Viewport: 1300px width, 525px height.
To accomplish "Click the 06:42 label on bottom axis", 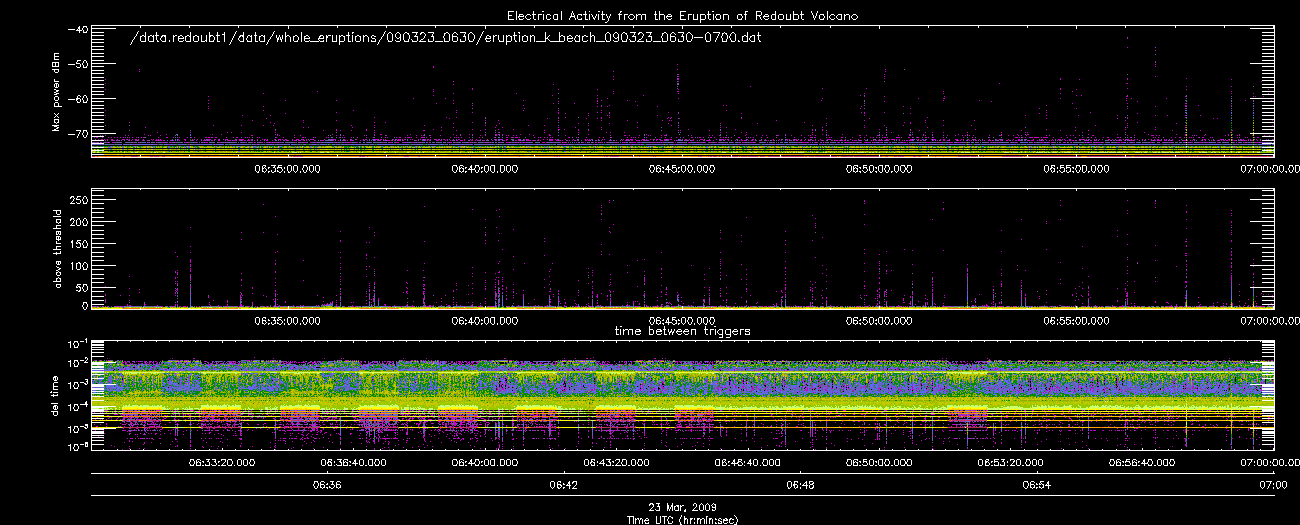I will [564, 485].
